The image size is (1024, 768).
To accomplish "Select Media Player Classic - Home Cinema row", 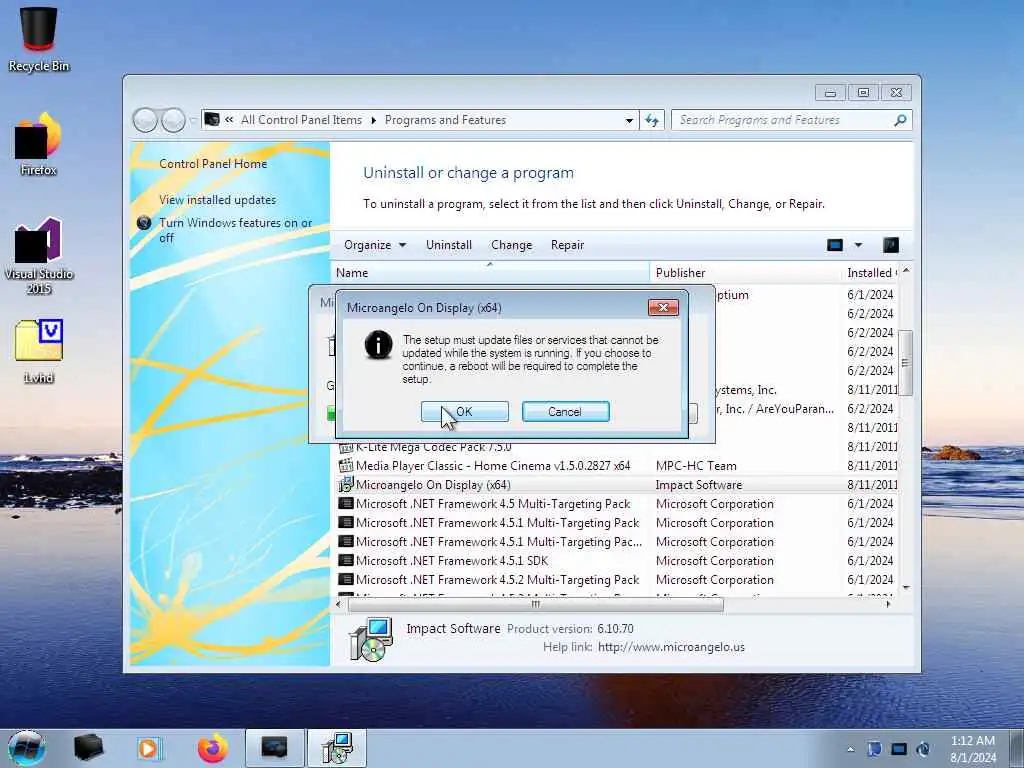I will [617, 466].
